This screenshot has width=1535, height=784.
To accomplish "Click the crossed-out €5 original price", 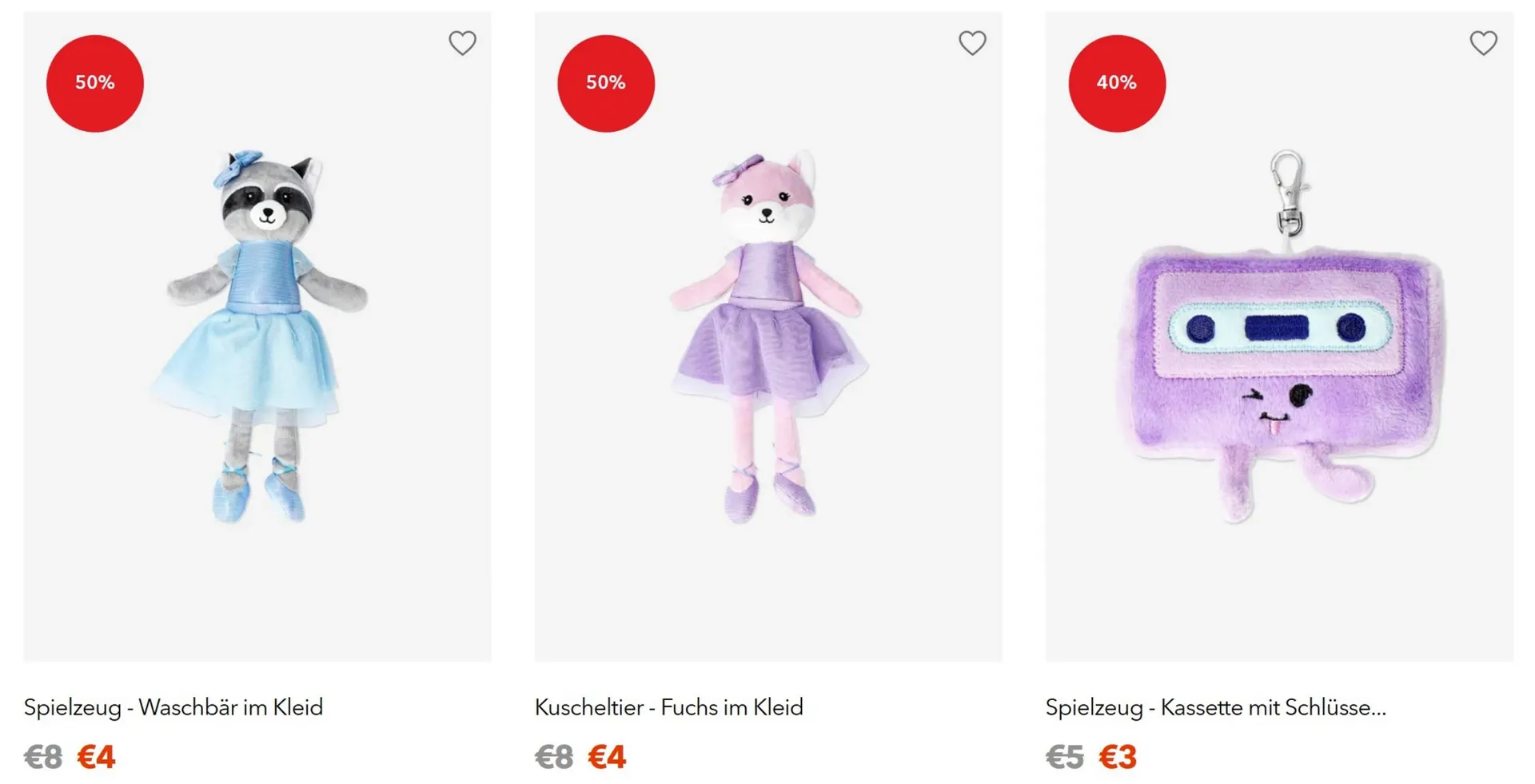I will coord(1065,757).
